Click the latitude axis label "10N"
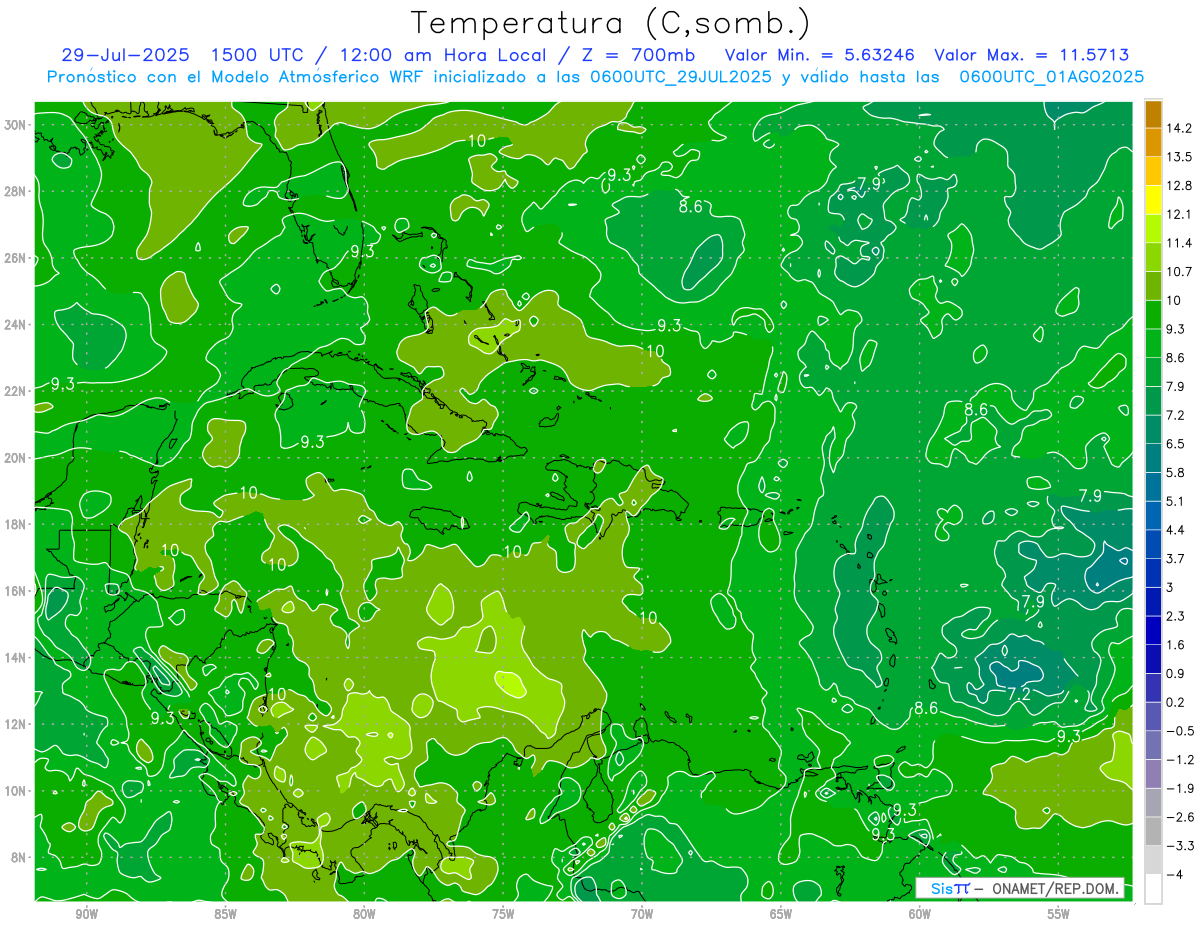The width and height of the screenshot is (1200, 927). click(17, 791)
